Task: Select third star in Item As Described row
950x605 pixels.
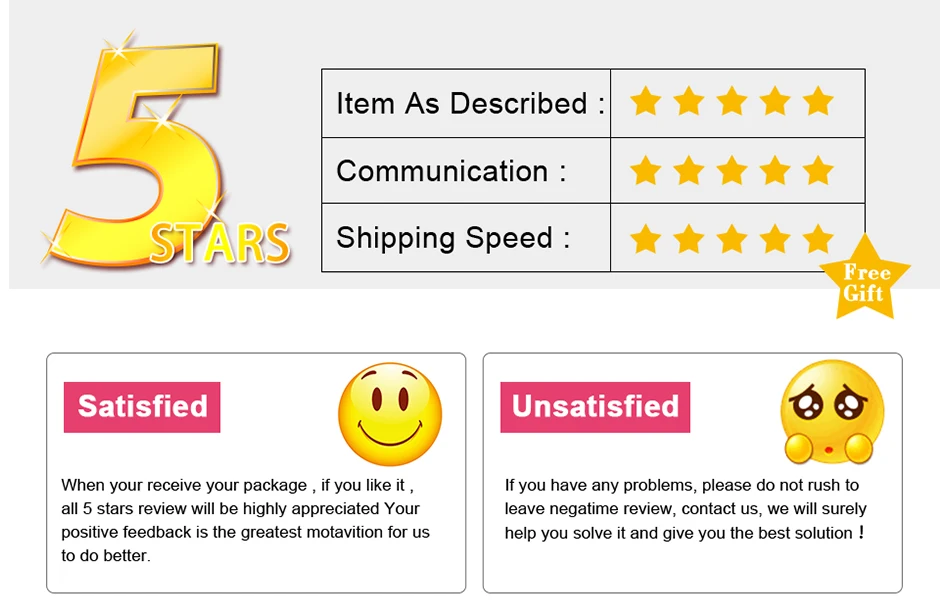Action: (x=732, y=101)
